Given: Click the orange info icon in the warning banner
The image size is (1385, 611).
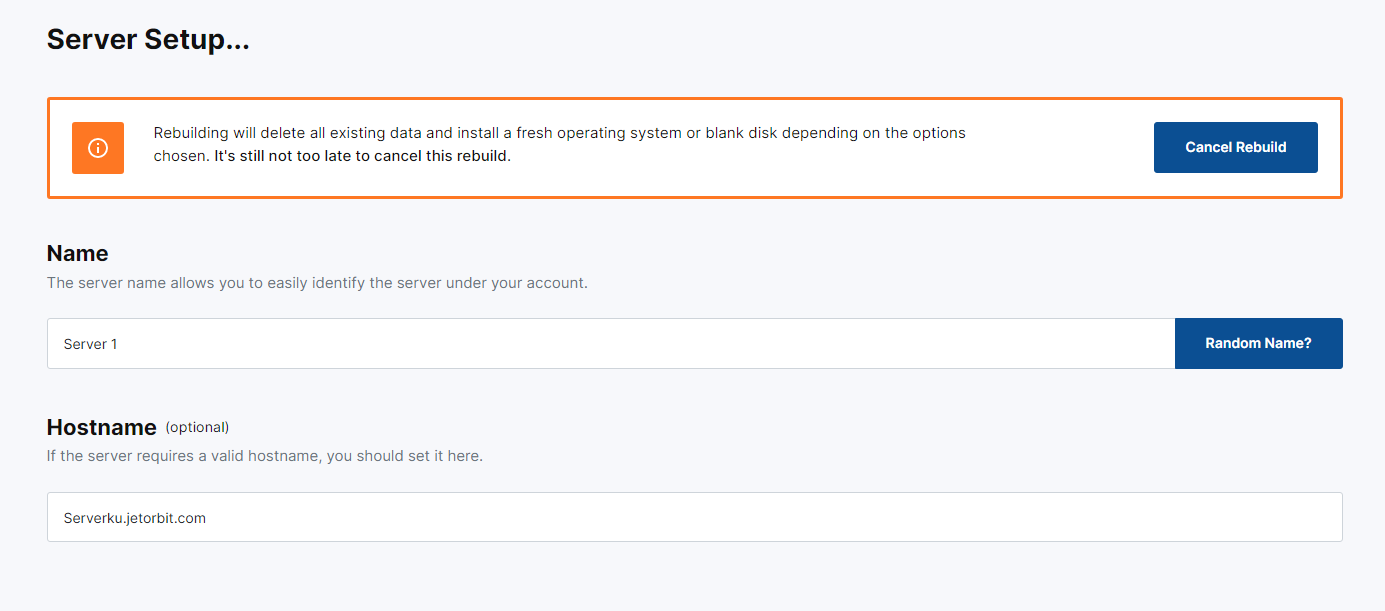Looking at the screenshot, I should pos(98,148).
